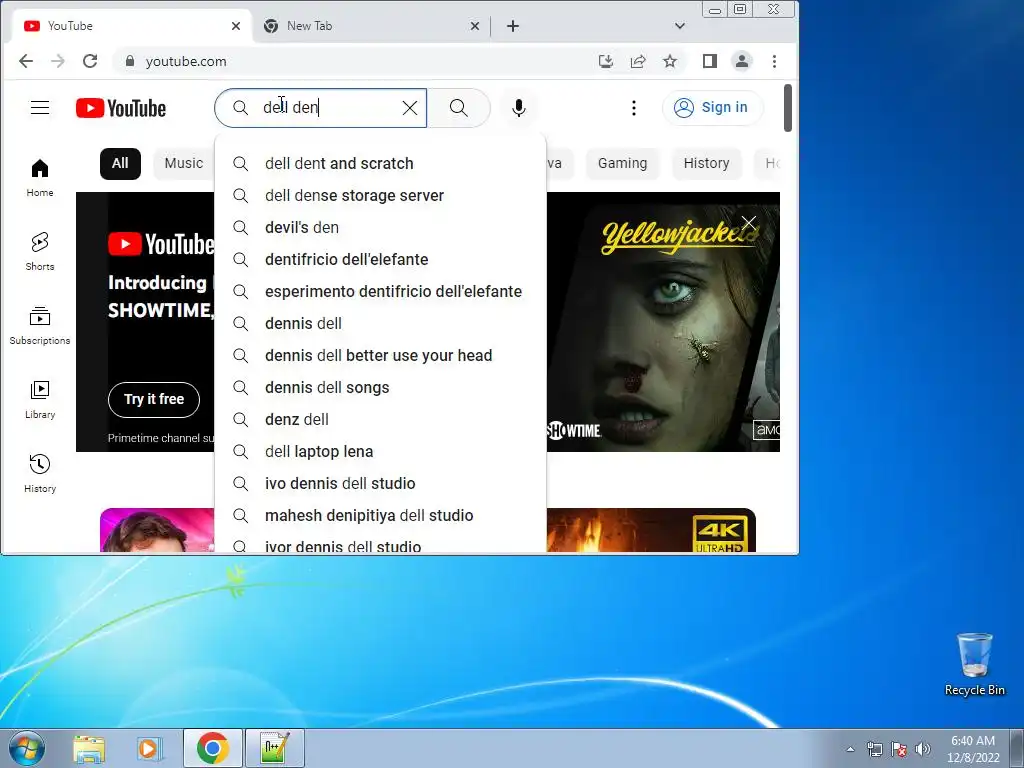The image size is (1024, 768).
Task: Select the Gaming filter chip
Action: pyautogui.click(x=622, y=163)
